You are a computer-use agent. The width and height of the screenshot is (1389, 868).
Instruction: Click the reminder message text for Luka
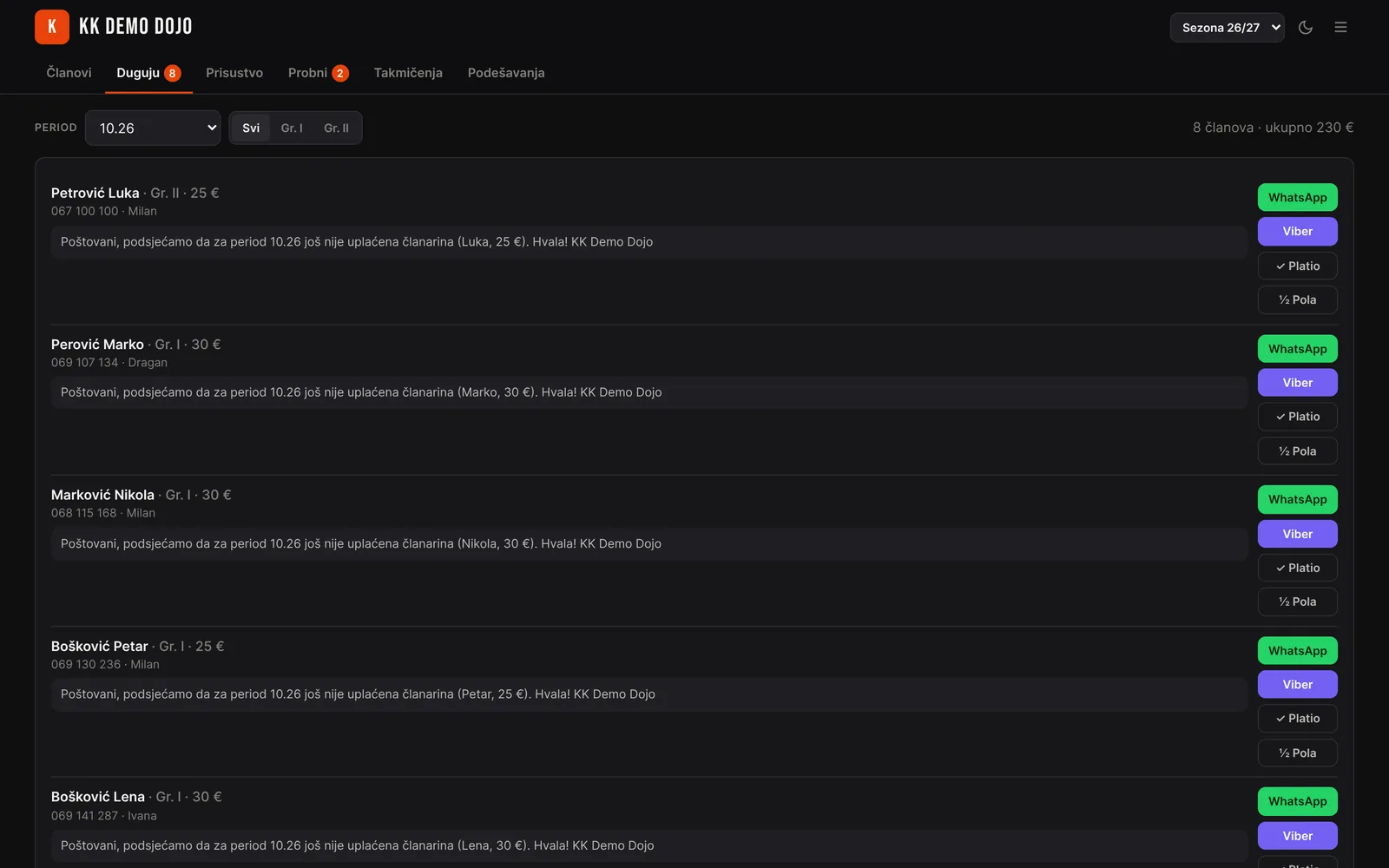(x=357, y=242)
